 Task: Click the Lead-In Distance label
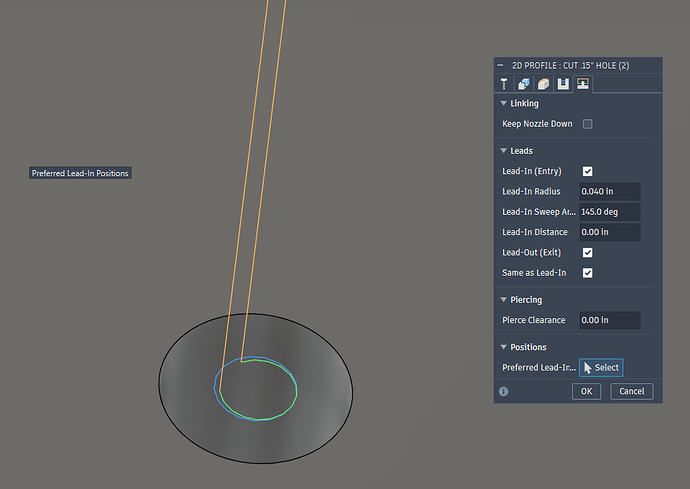click(535, 232)
